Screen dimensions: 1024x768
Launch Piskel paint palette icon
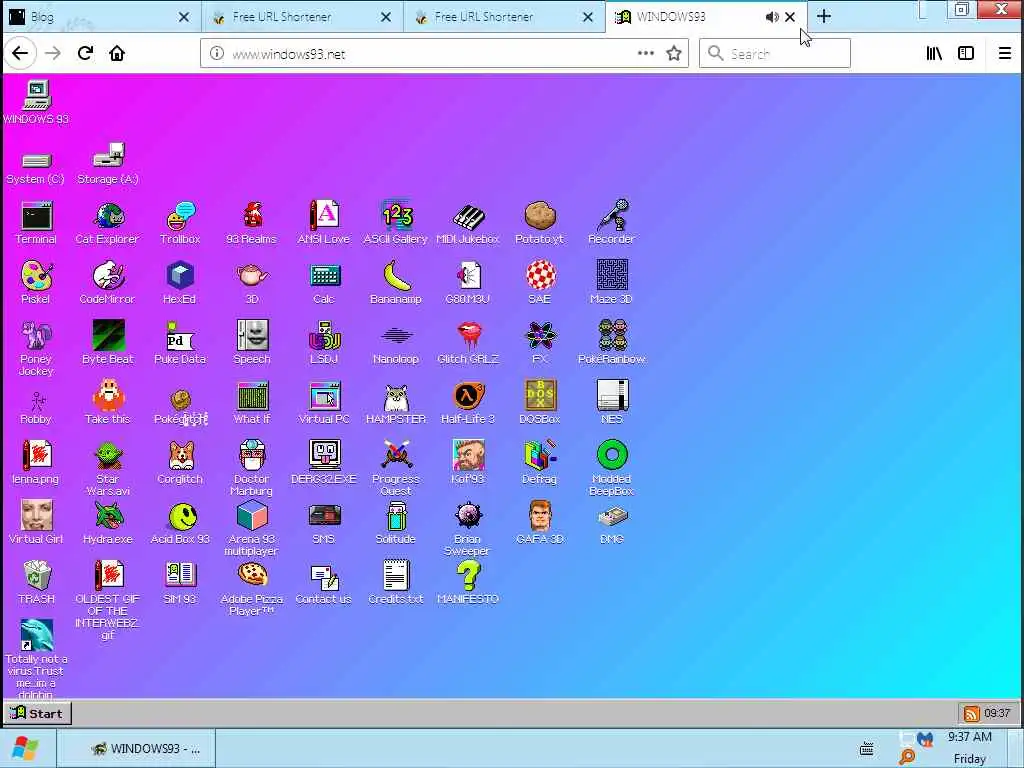(x=36, y=283)
